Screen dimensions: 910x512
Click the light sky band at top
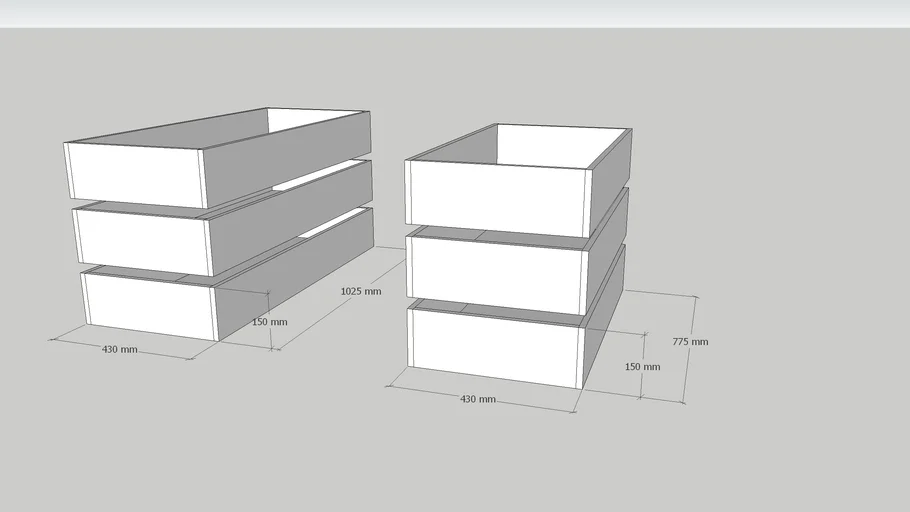(x=455, y=13)
